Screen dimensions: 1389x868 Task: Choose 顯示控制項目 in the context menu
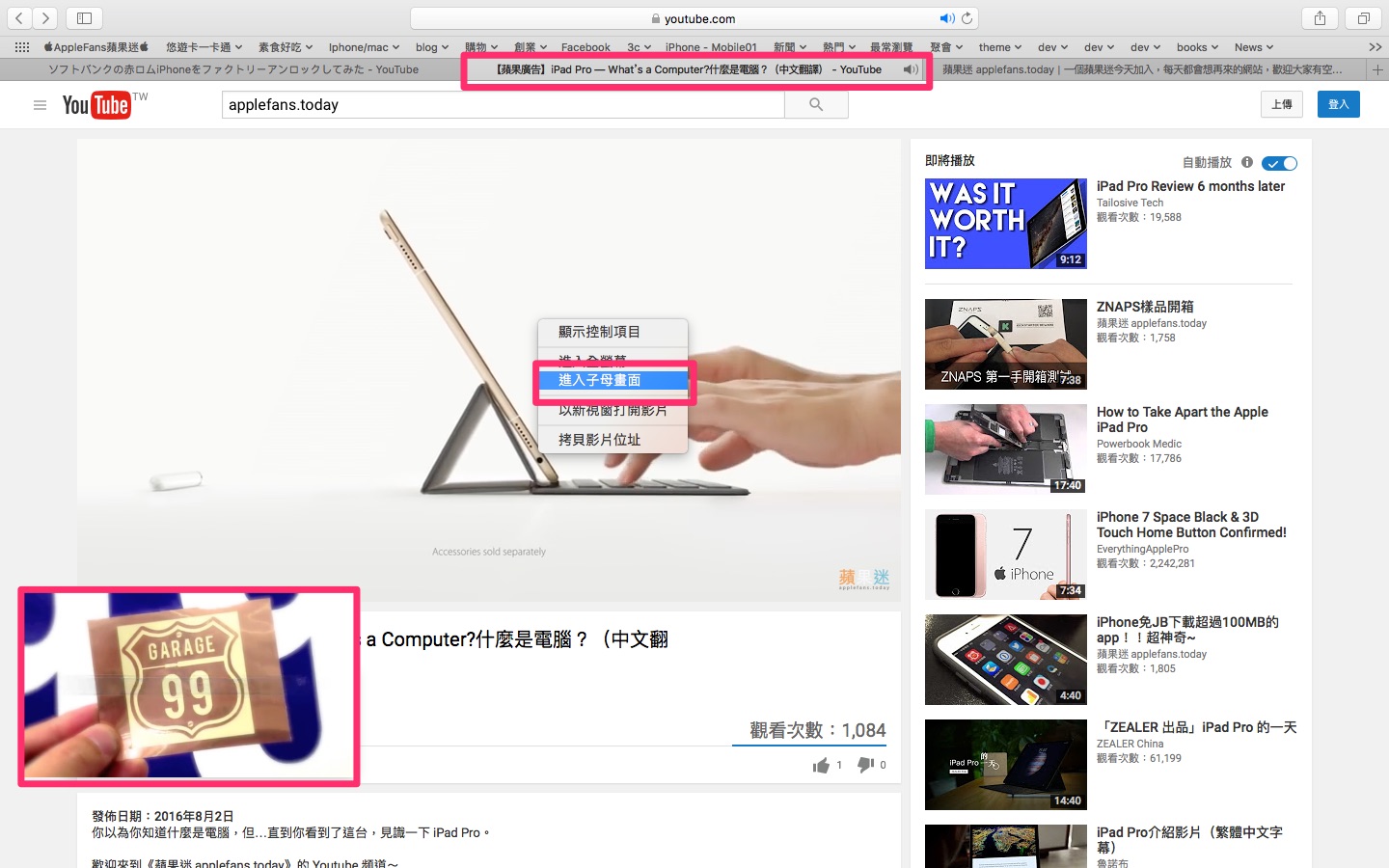(x=613, y=332)
